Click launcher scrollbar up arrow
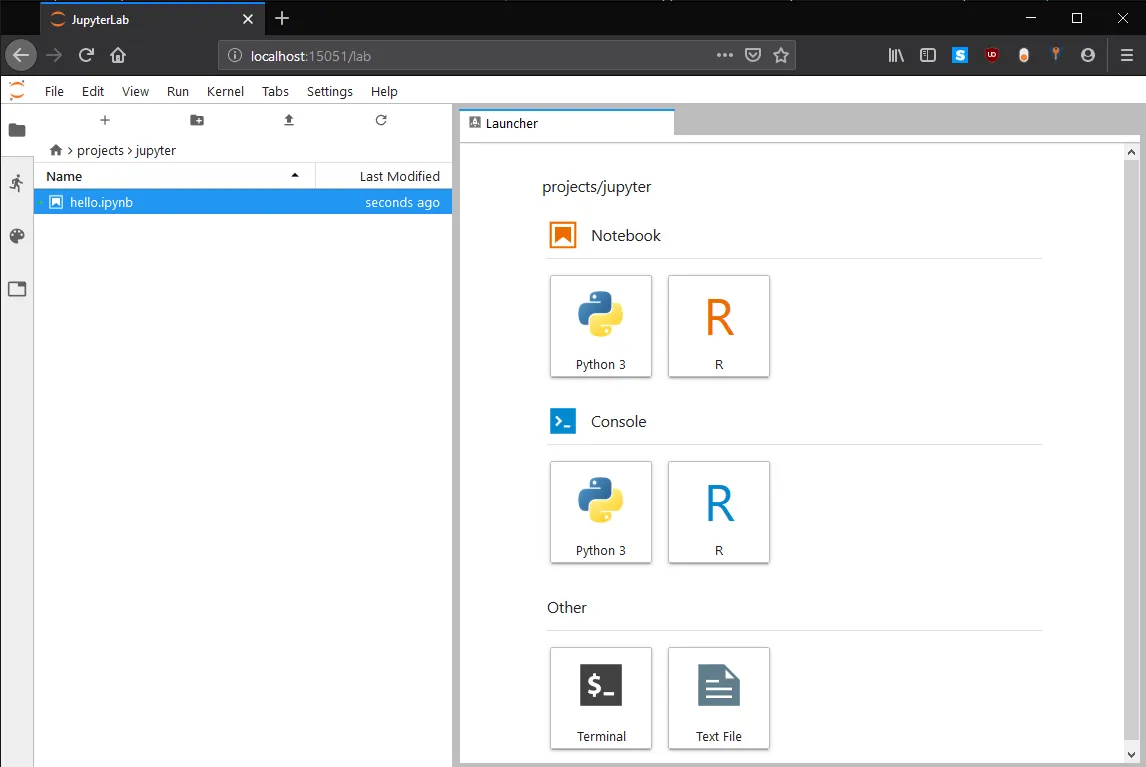The width and height of the screenshot is (1146, 767). tap(1131, 152)
